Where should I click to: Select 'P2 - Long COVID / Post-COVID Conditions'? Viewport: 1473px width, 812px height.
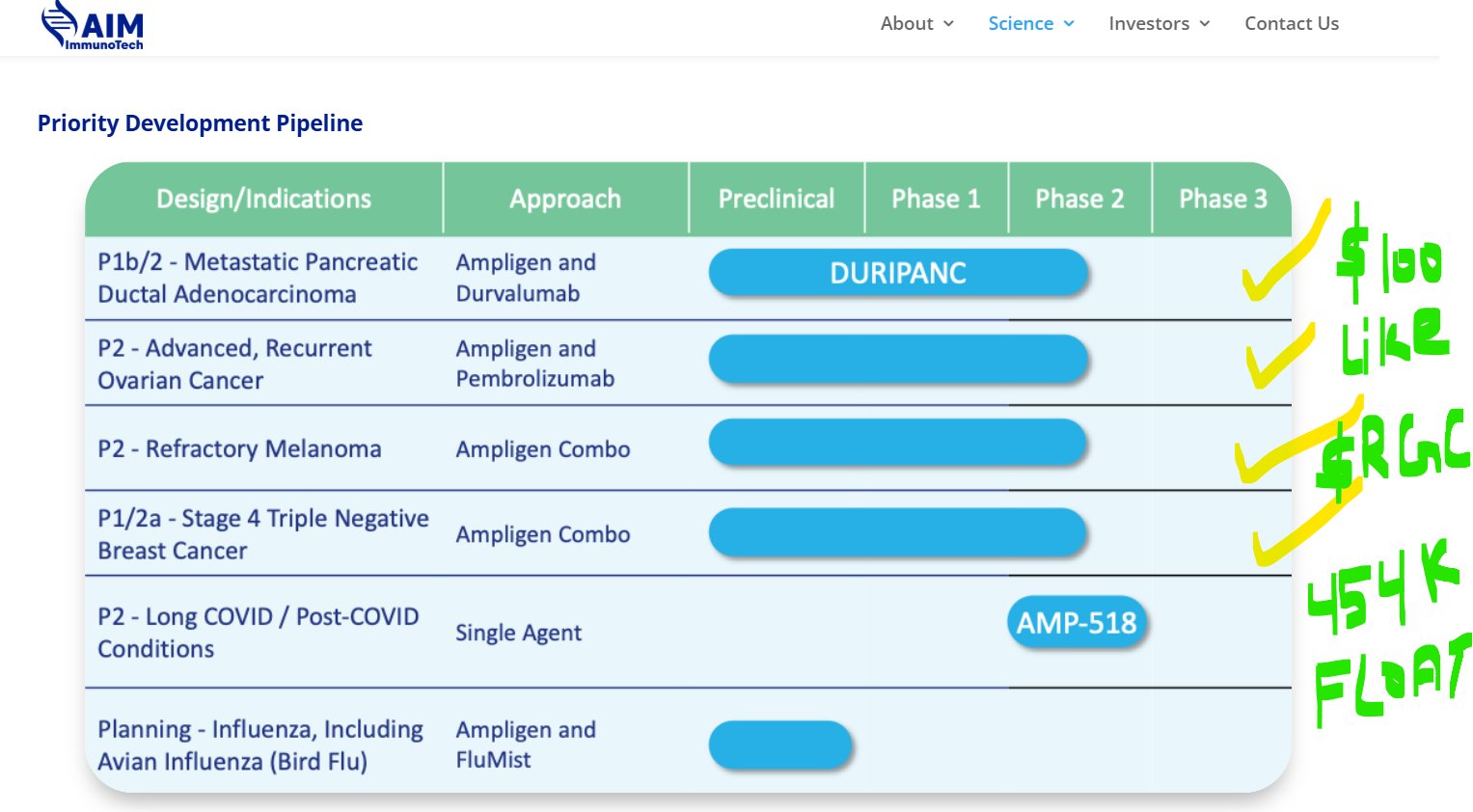259,633
